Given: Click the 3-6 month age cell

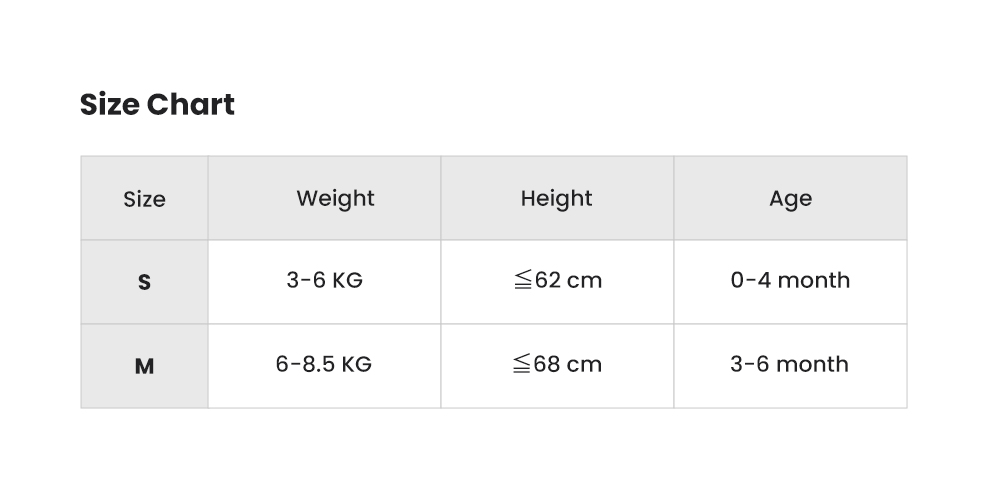Looking at the screenshot, I should point(790,364).
